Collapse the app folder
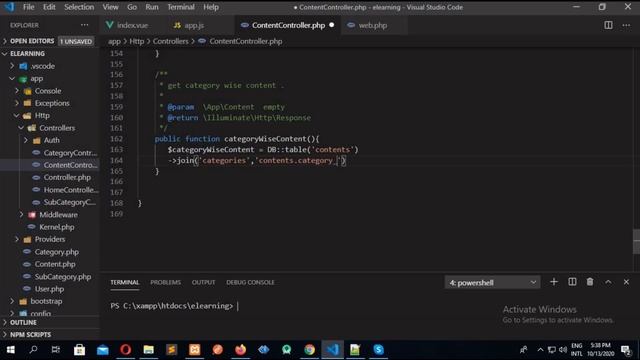This screenshot has width=640, height=360. point(50,78)
